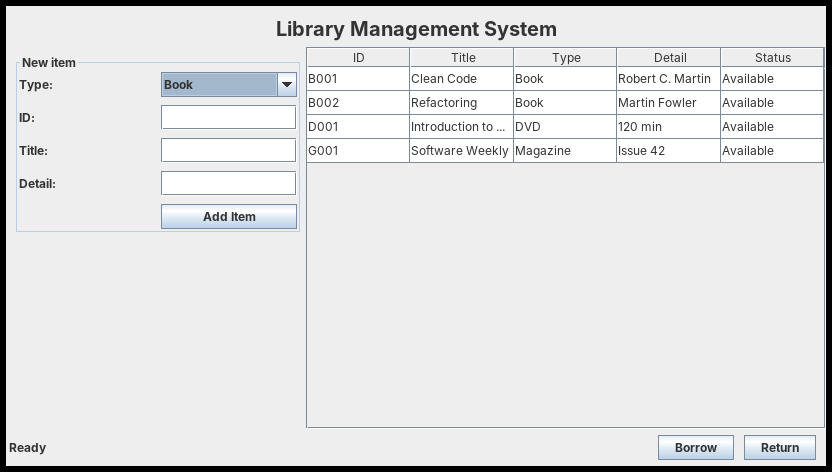Click Available status in D001 row
The image size is (832, 472).
click(x=772, y=127)
